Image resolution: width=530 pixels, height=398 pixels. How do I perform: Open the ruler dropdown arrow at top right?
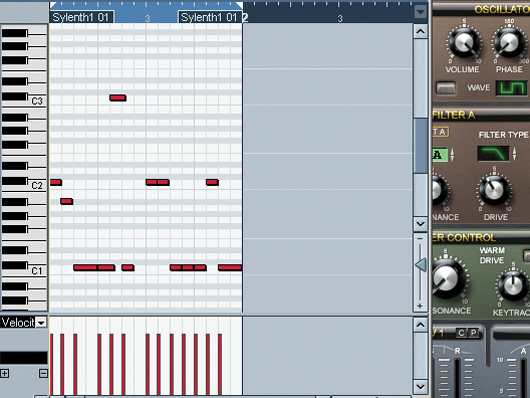click(x=420, y=12)
